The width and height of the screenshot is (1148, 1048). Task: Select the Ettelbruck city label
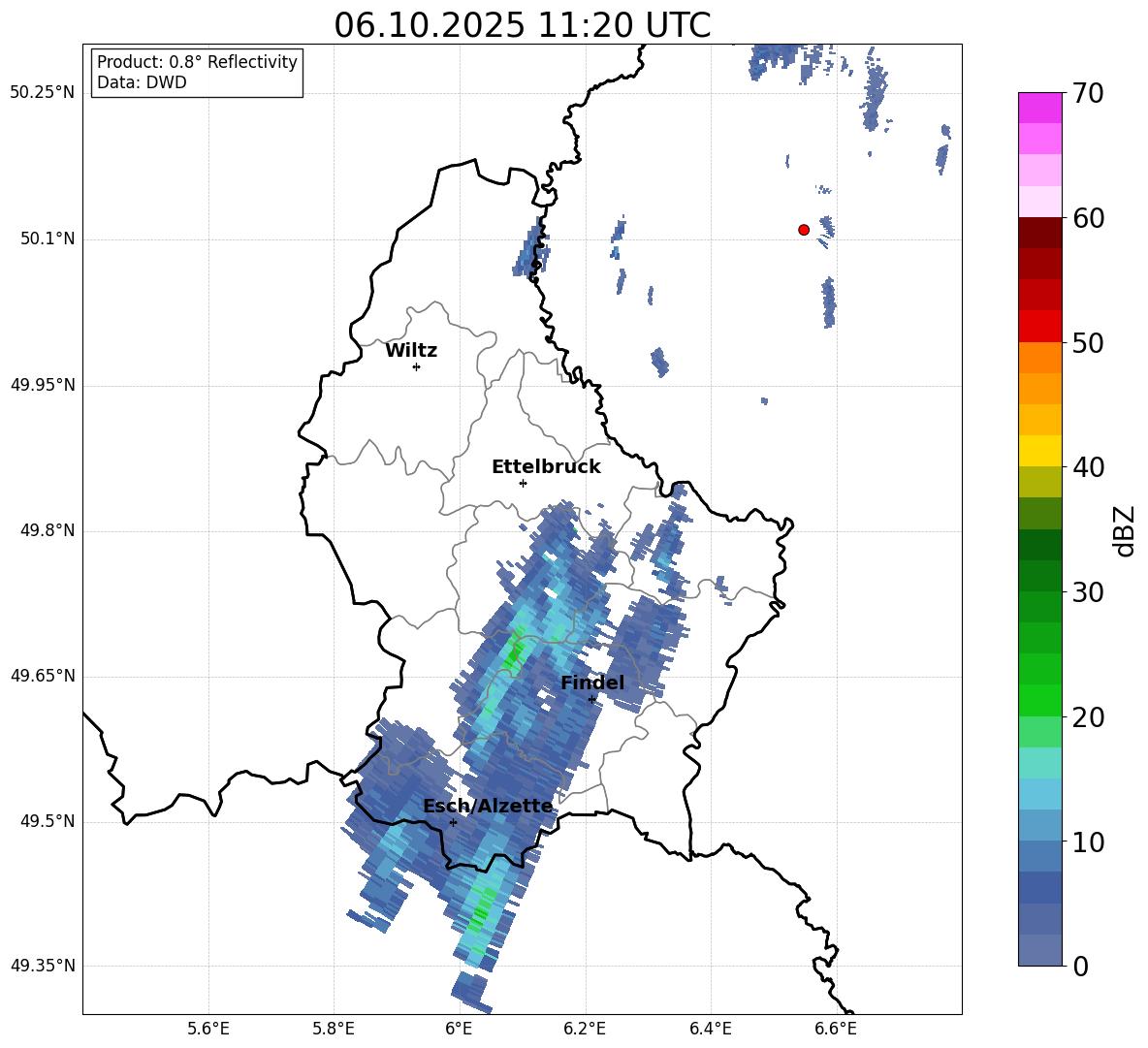[x=546, y=467]
